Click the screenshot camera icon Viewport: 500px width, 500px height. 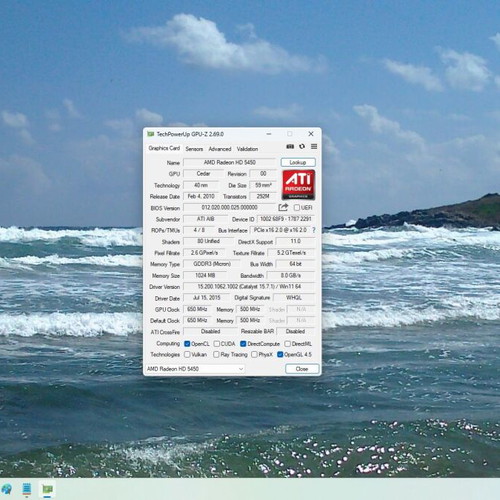pyautogui.click(x=290, y=147)
